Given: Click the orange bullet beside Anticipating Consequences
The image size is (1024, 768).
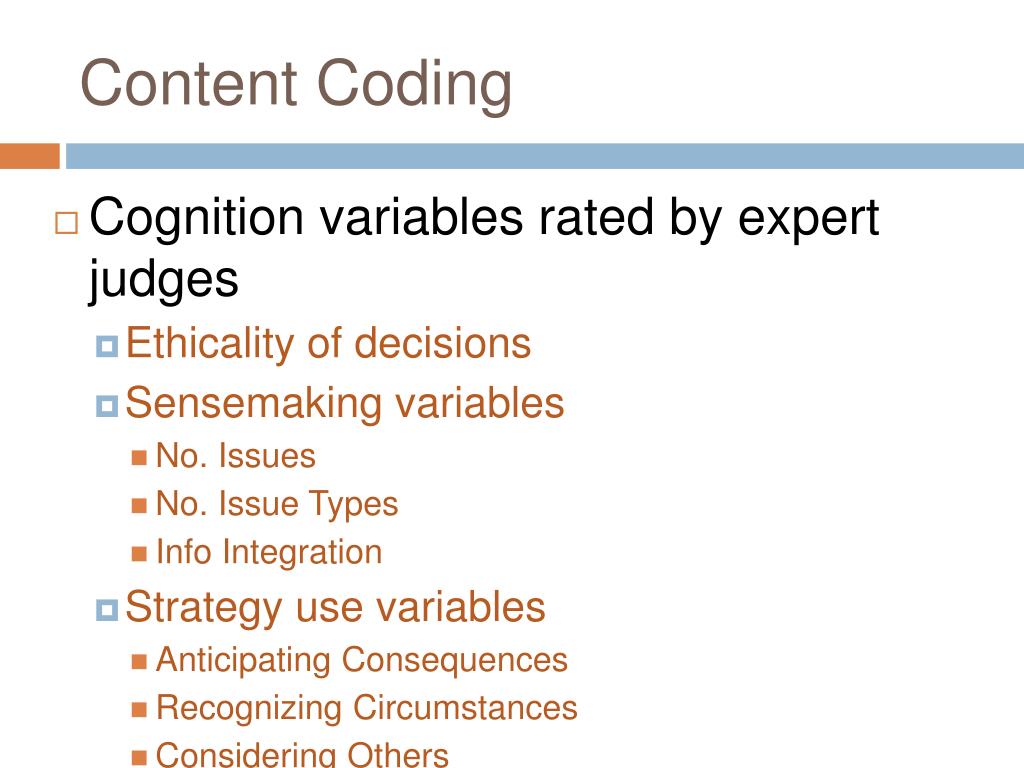Looking at the screenshot, I should (139, 661).
